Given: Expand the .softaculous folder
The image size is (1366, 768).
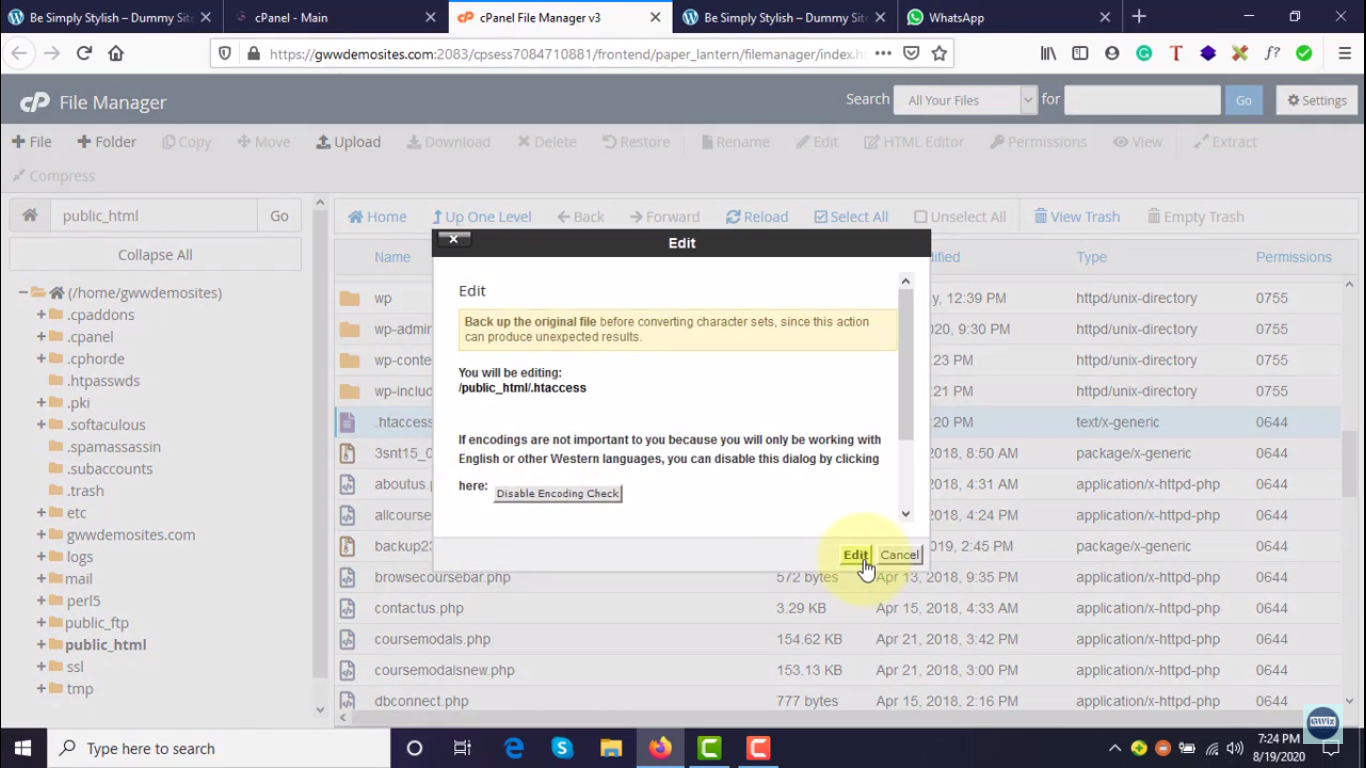Looking at the screenshot, I should [x=41, y=425].
